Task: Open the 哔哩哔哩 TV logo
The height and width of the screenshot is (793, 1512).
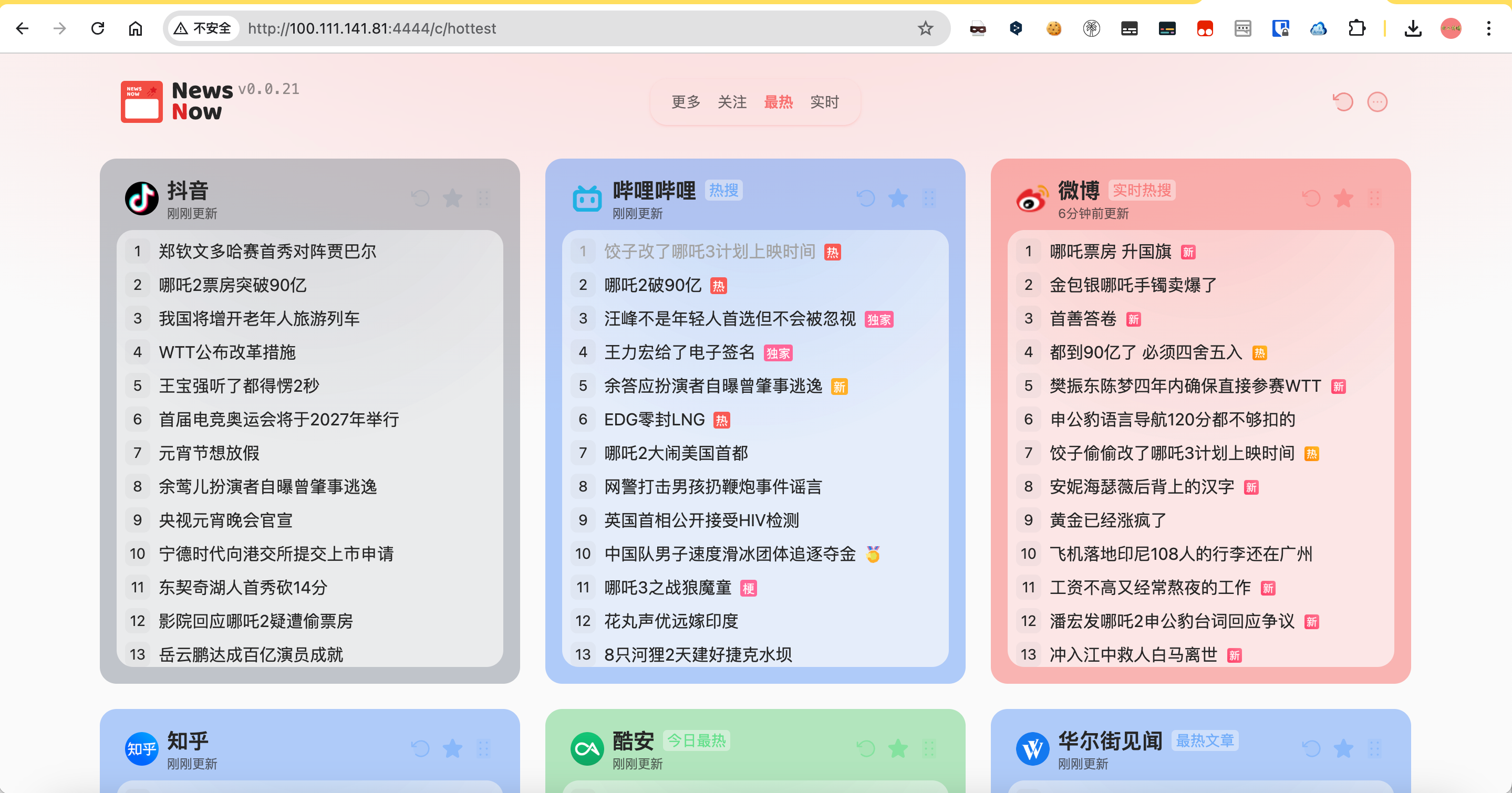Action: point(587,199)
